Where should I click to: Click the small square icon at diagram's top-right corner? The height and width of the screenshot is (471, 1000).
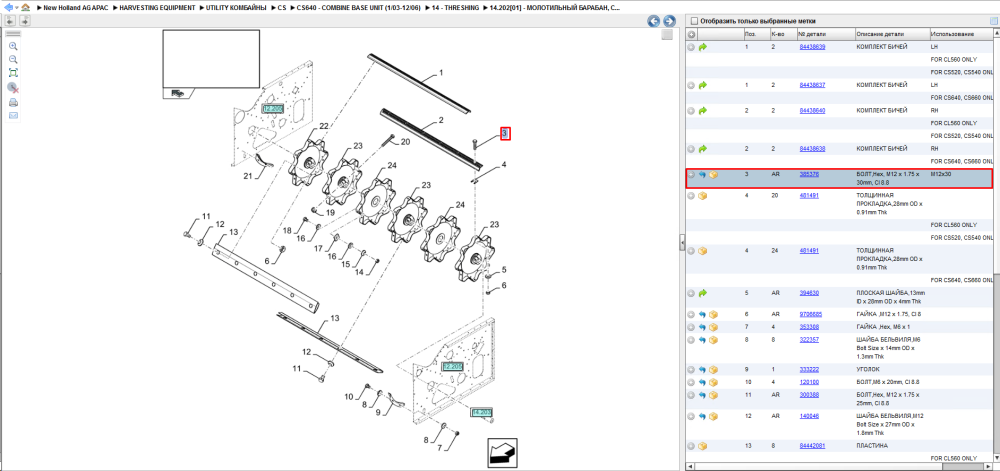[667, 36]
